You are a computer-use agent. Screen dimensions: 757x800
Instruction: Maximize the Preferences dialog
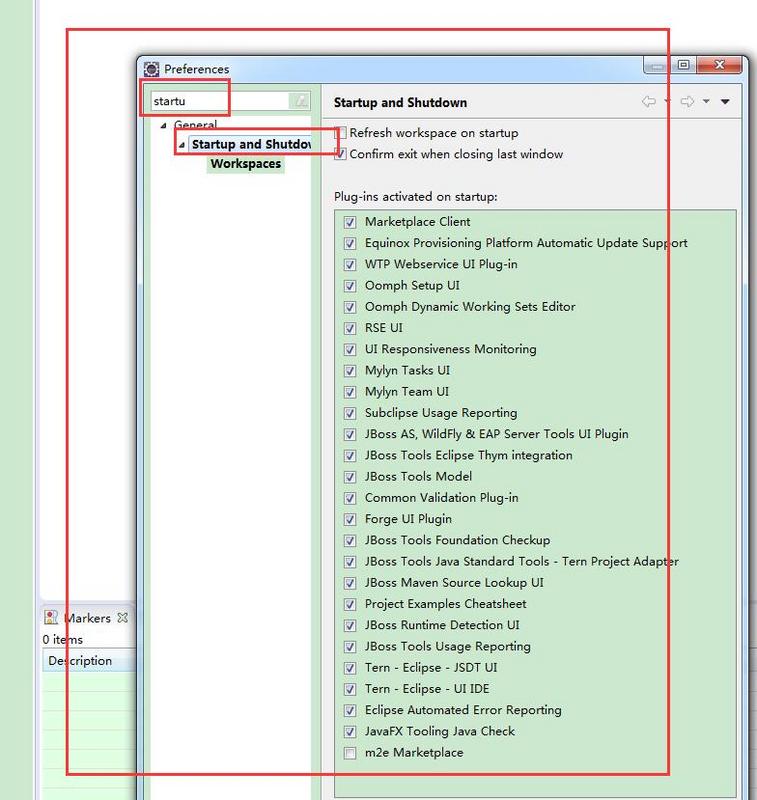click(684, 65)
